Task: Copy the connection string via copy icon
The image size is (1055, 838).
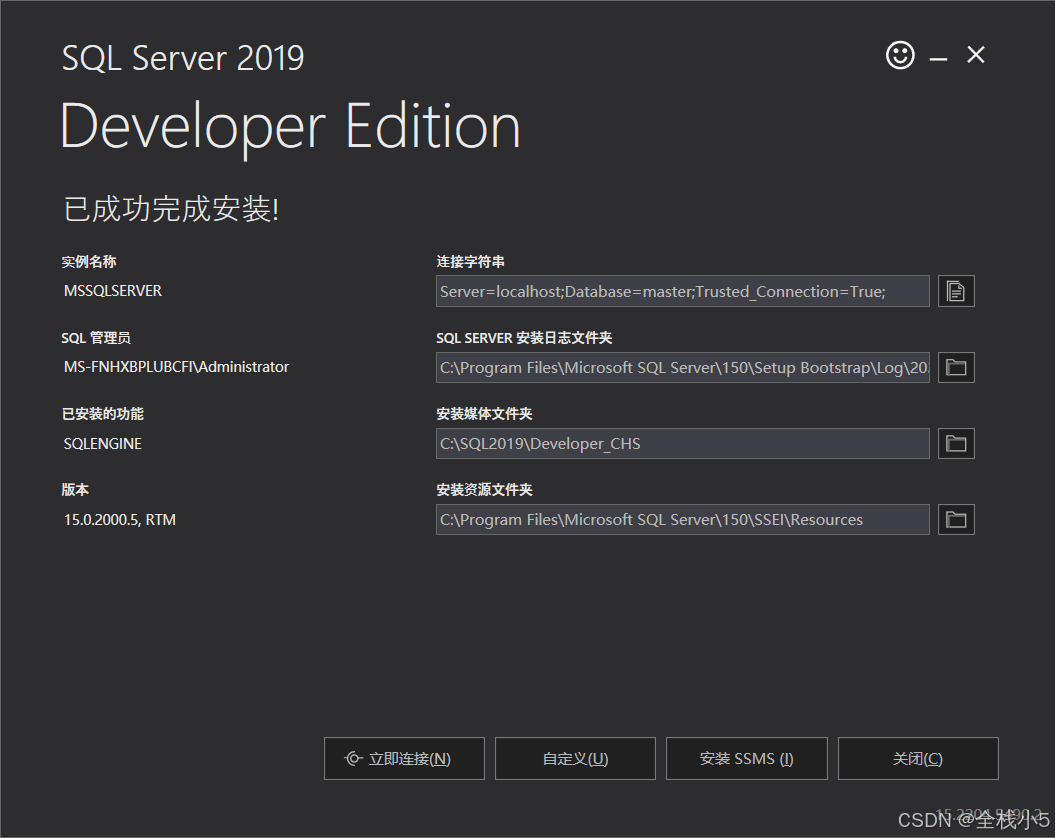Action: pyautogui.click(x=956, y=291)
